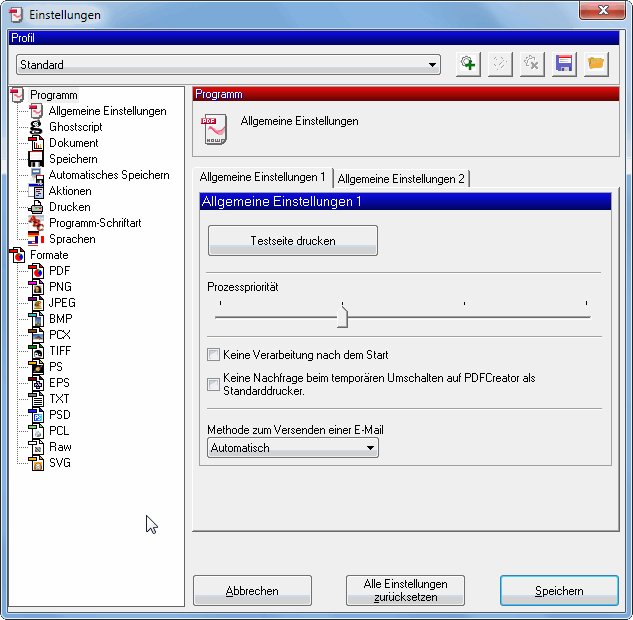Click the JPEG format icon
The image size is (633, 620).
36,303
